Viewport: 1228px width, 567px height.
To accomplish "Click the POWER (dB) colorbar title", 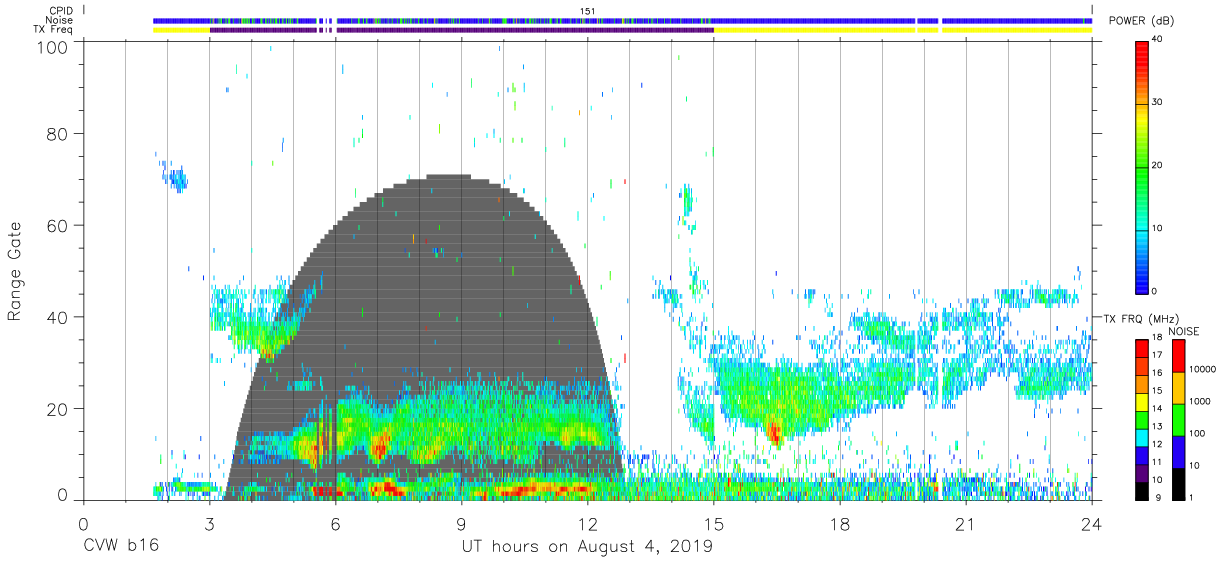I will point(1140,21).
